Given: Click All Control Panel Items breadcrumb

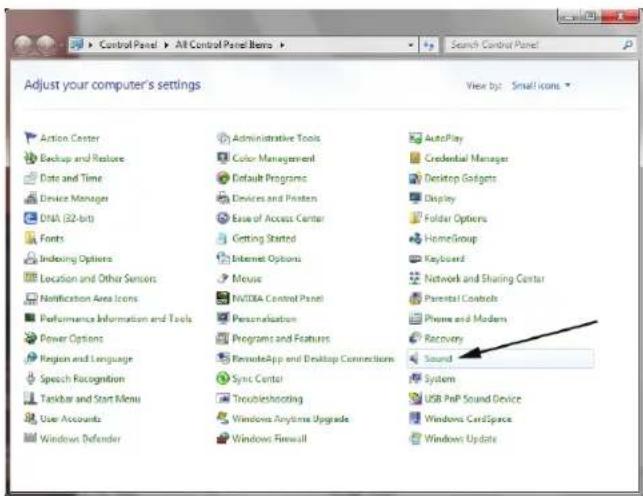Looking at the screenshot, I should click(x=224, y=45).
